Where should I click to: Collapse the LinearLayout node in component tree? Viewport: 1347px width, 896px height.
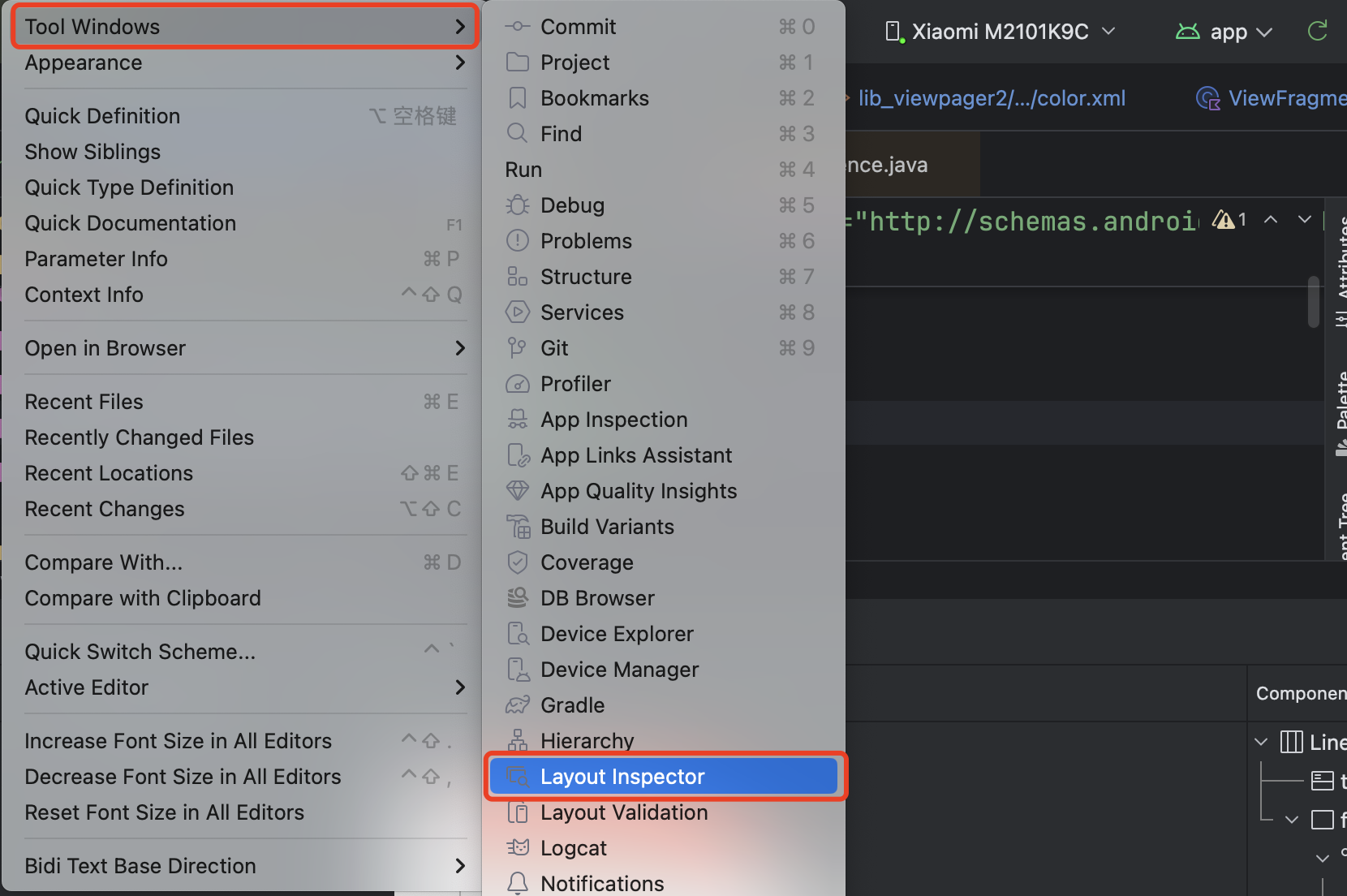(1261, 742)
